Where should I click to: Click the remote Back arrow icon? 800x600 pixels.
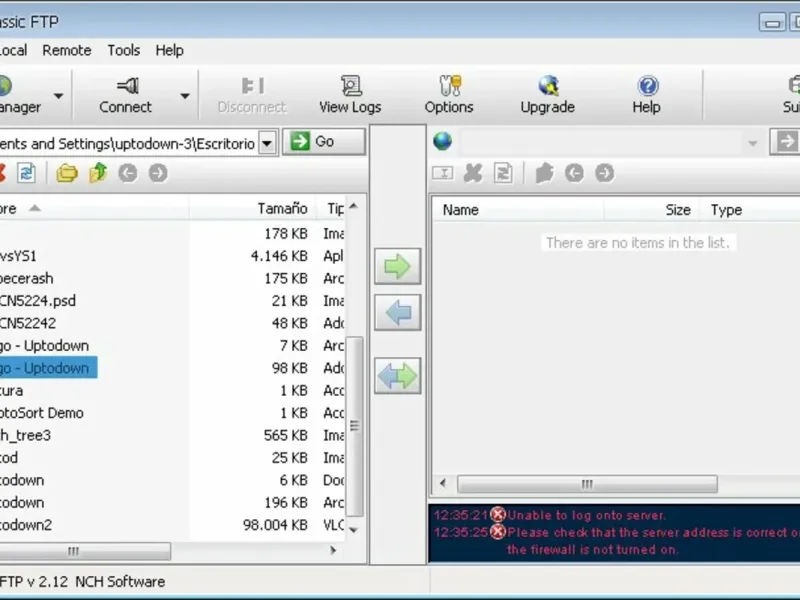574,173
